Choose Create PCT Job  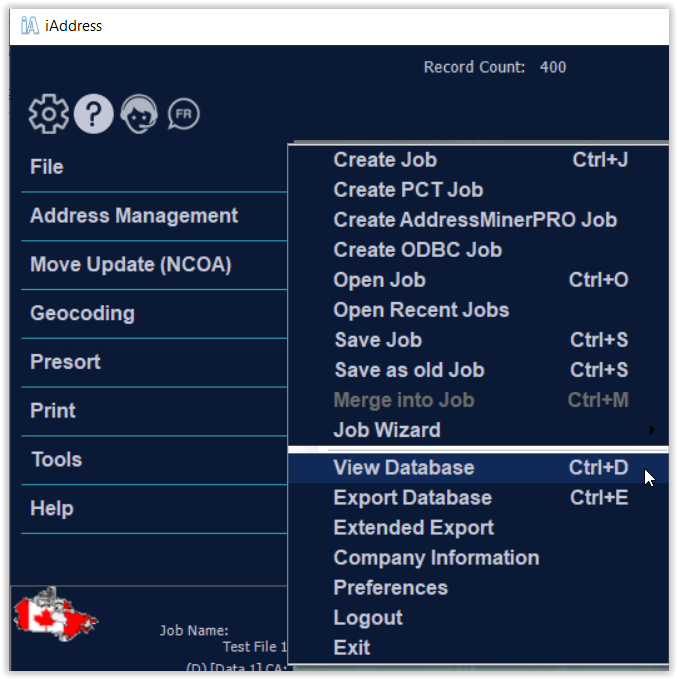point(479,190)
